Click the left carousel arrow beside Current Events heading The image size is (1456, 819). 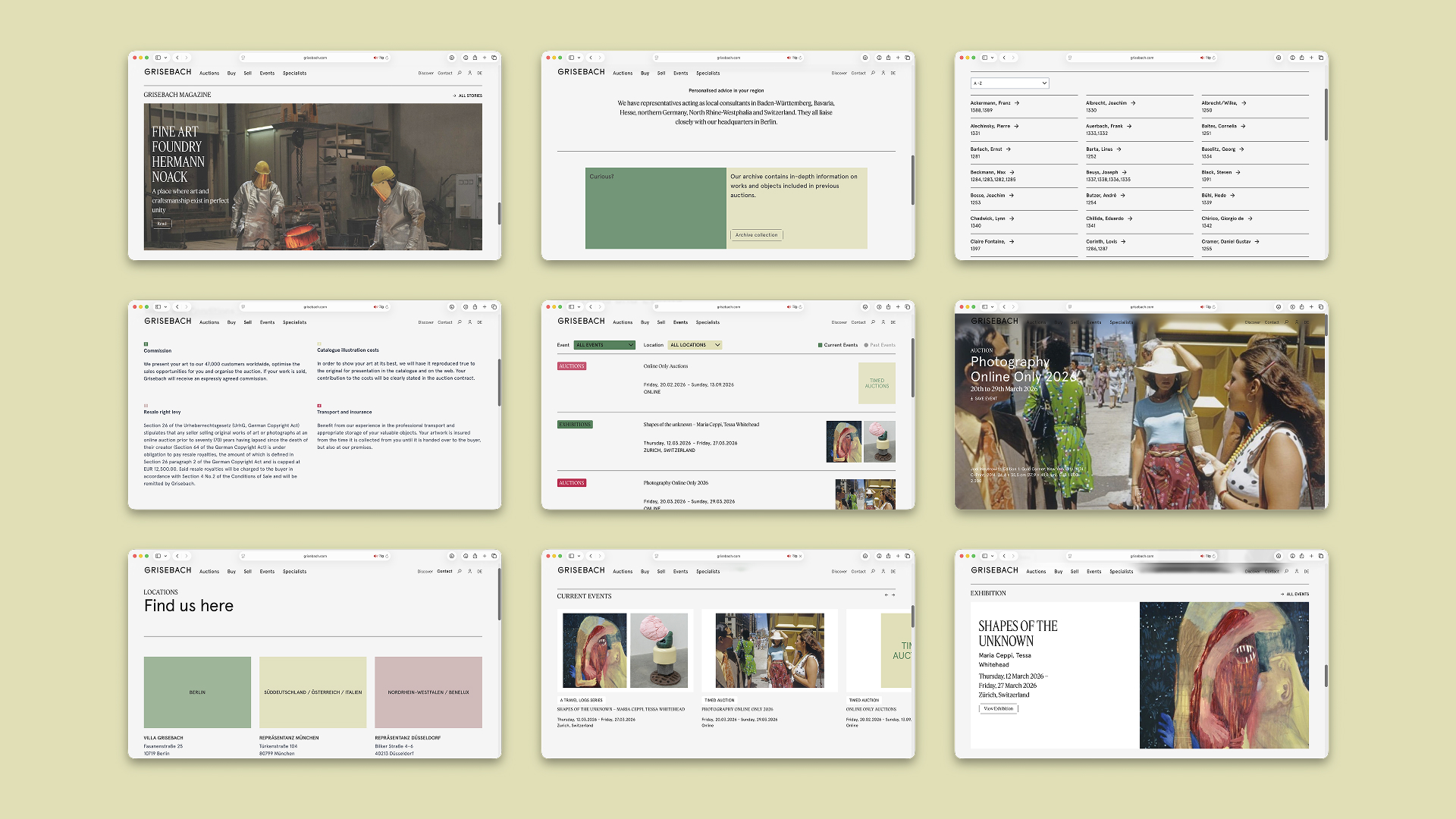tap(886, 595)
